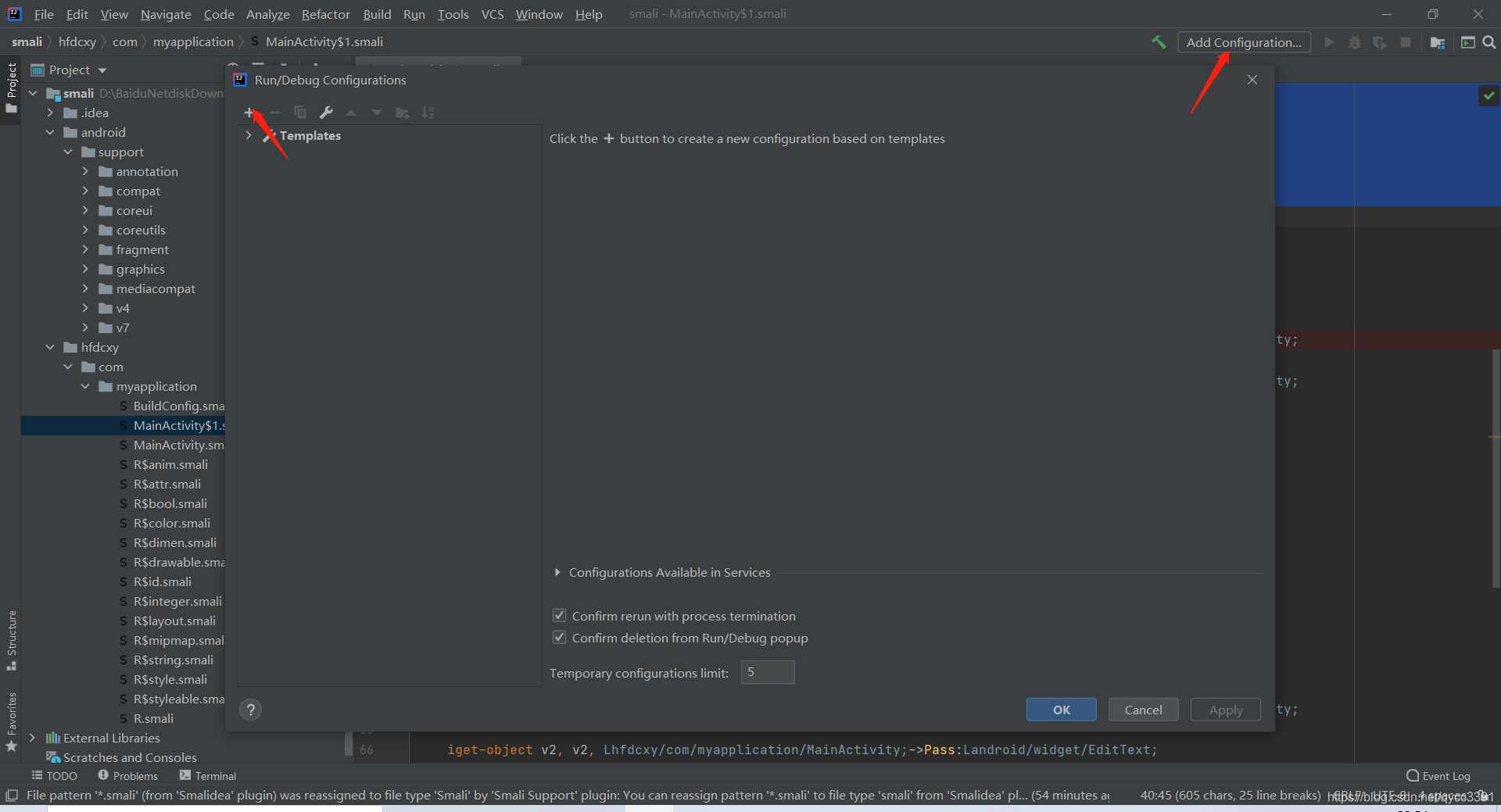Click the Move Down arrow icon
This screenshot has height=812, width=1501.
[x=377, y=113]
